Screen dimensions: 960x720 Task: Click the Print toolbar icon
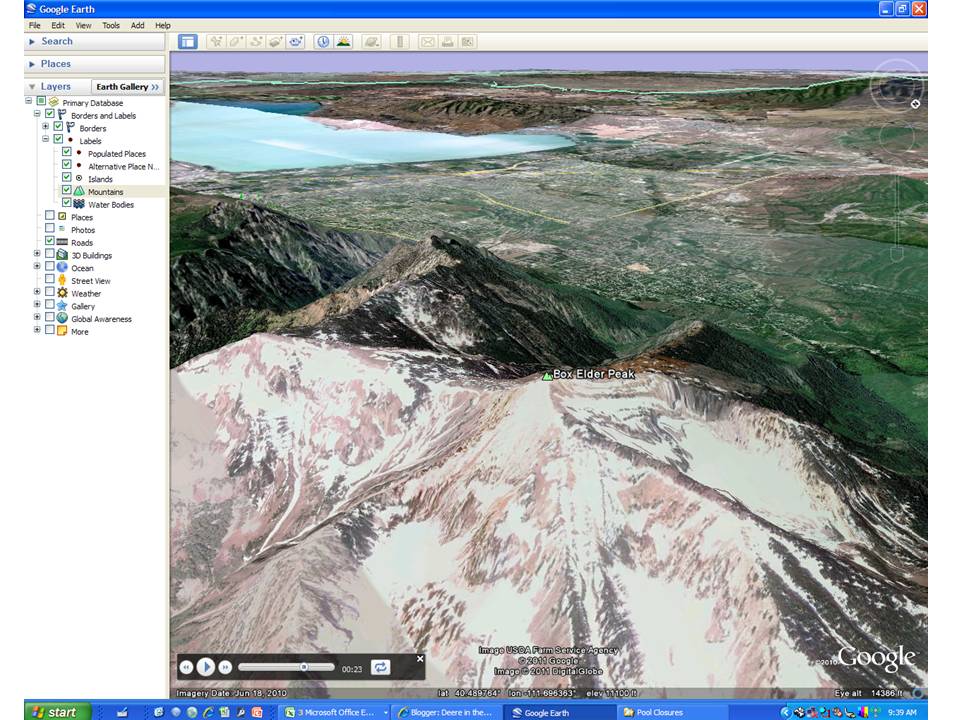pyautogui.click(x=448, y=42)
